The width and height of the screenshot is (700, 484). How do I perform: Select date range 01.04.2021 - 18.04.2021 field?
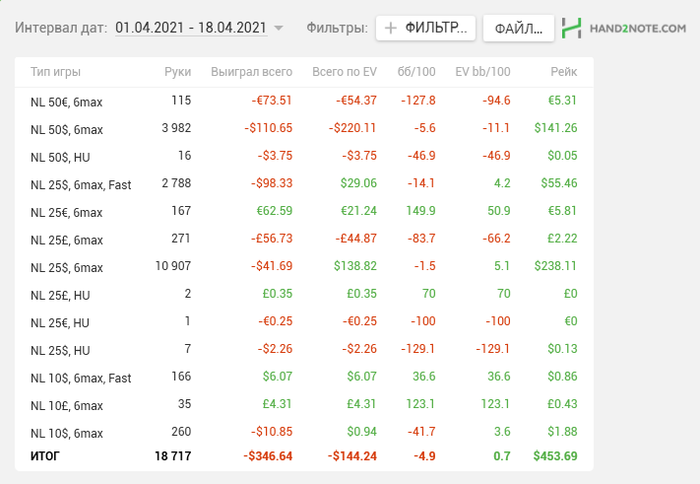191,28
